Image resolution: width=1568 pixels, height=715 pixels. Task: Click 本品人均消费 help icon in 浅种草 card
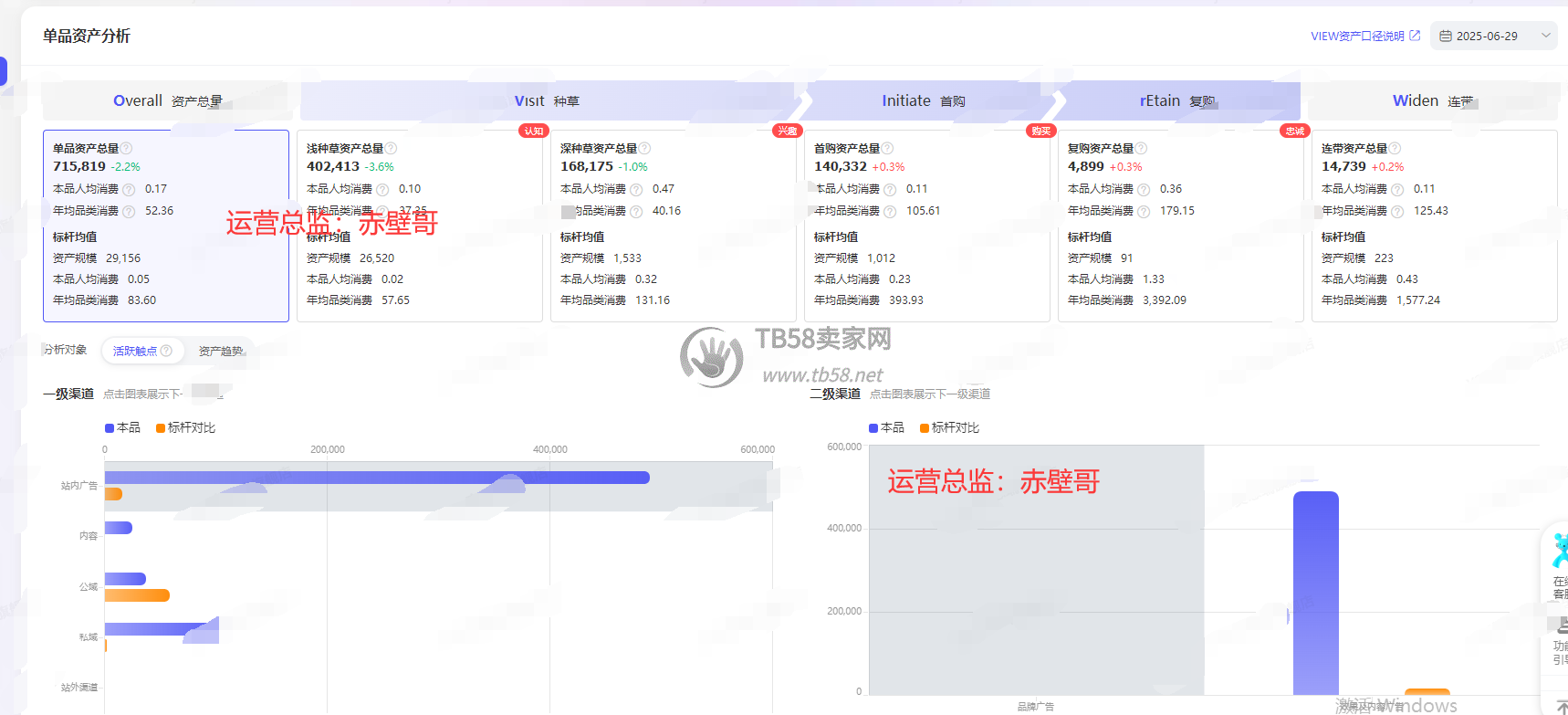tap(382, 190)
